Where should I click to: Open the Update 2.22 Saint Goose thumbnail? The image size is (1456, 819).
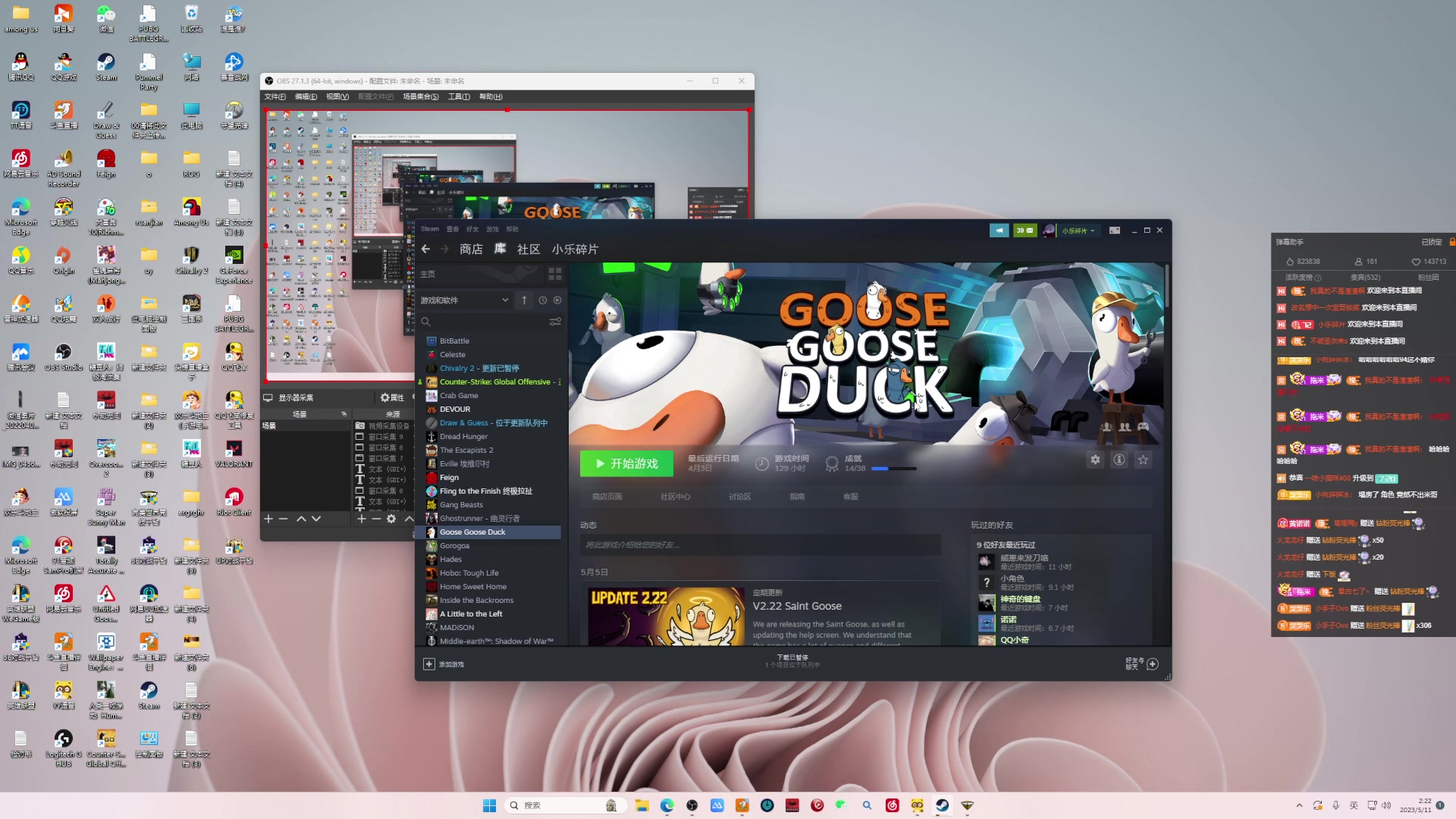[x=667, y=616]
